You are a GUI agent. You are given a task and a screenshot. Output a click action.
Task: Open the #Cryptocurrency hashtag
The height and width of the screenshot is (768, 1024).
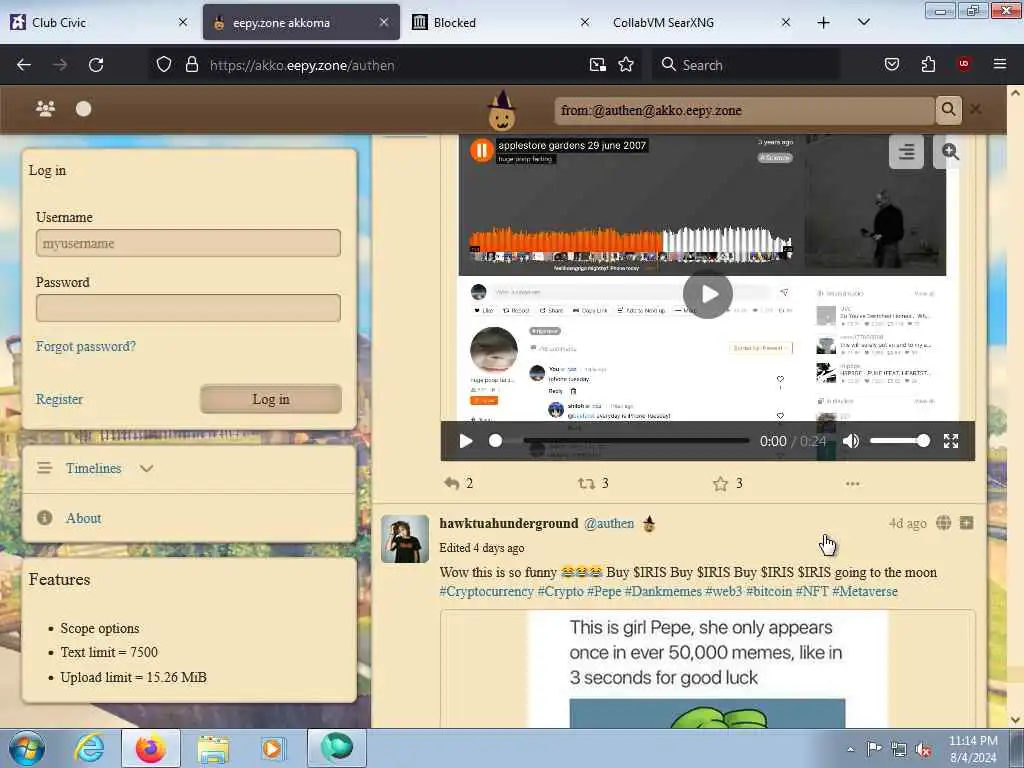coord(487,591)
